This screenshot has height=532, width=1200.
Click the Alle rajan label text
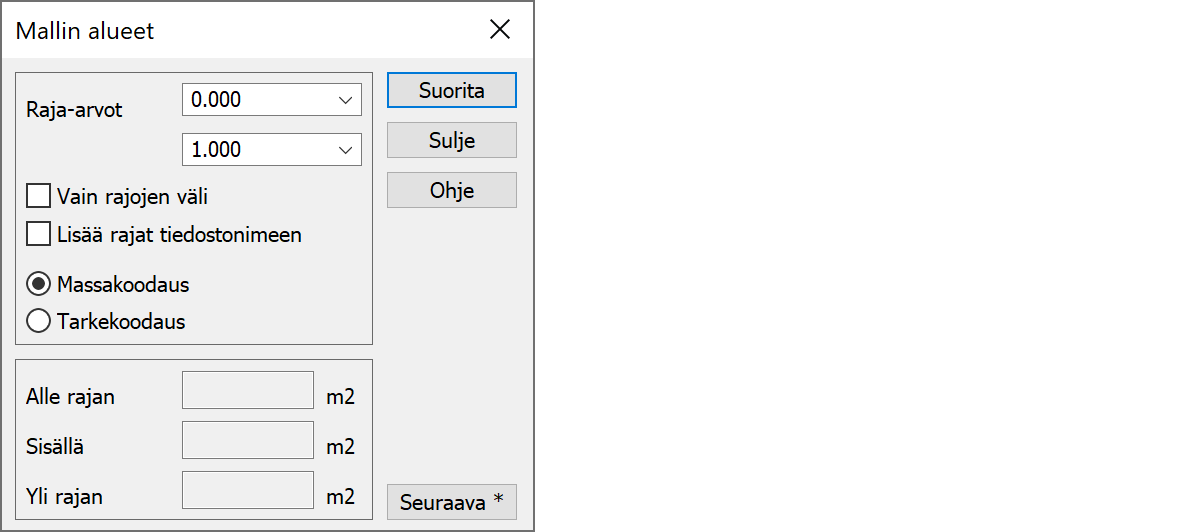70,397
